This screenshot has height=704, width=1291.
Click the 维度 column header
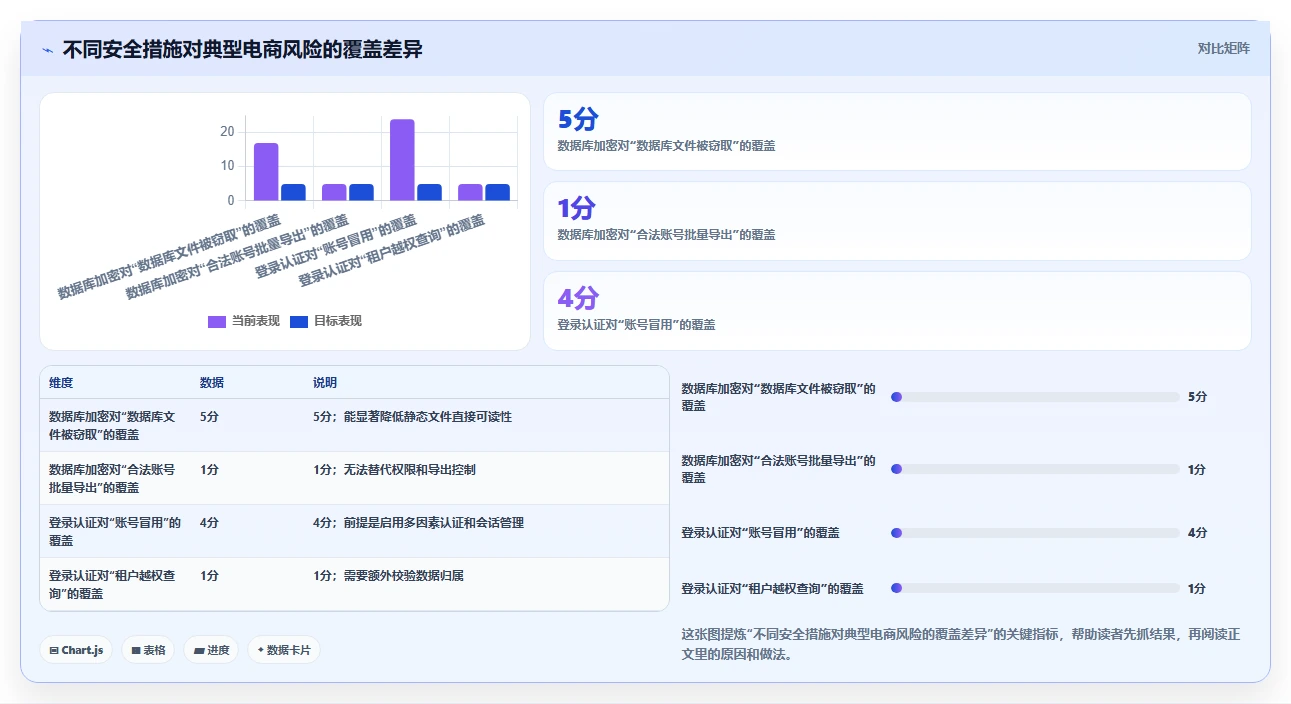click(61, 383)
